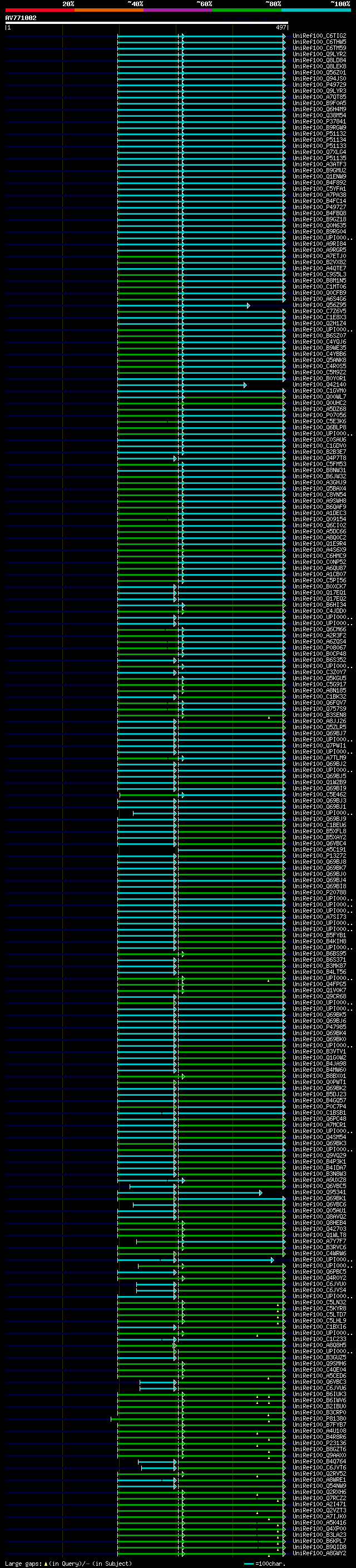Image resolution: width=356 pixels, height=1568 pixels.
Task: Select the UniRef100_P47985 label
Action: (x=319, y=1027)
